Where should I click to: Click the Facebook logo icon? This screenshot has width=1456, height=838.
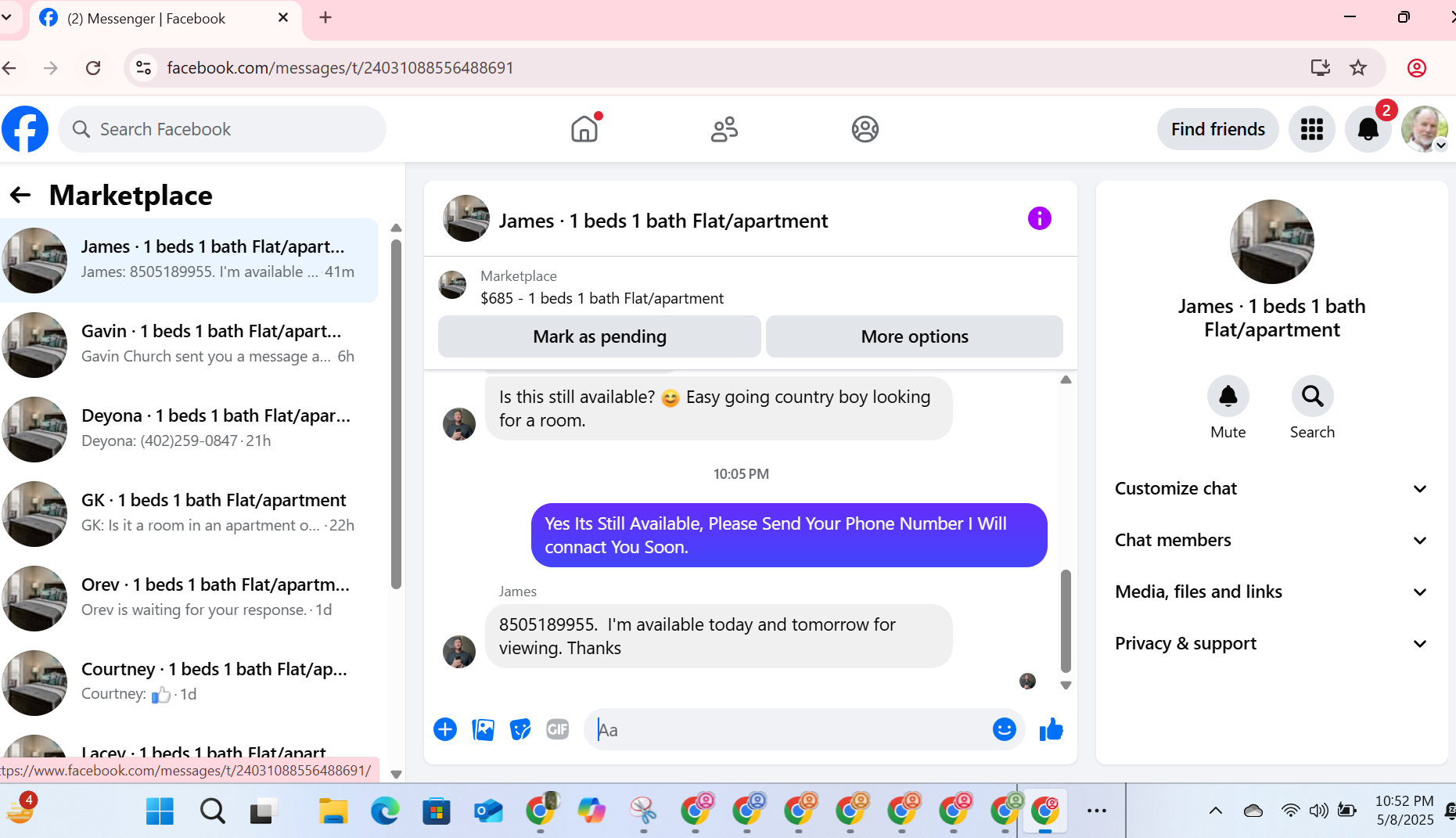point(25,129)
